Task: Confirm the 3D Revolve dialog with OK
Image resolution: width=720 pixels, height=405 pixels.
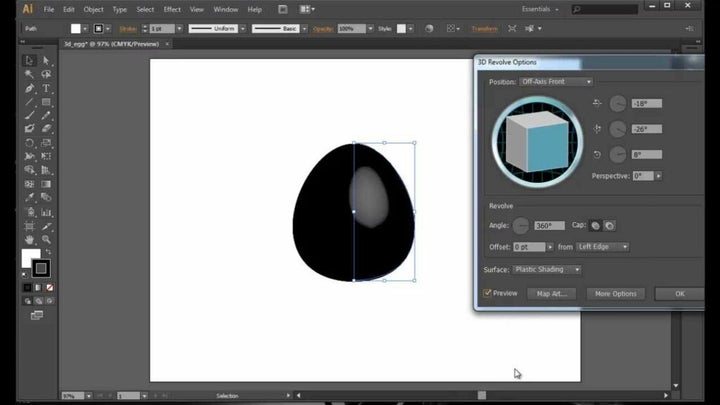Action: pyautogui.click(x=679, y=294)
